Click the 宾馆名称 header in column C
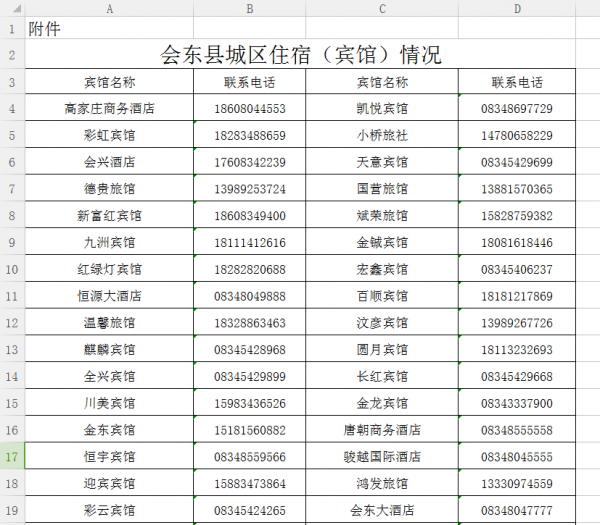Image resolution: width=600 pixels, height=525 pixels. (382, 82)
